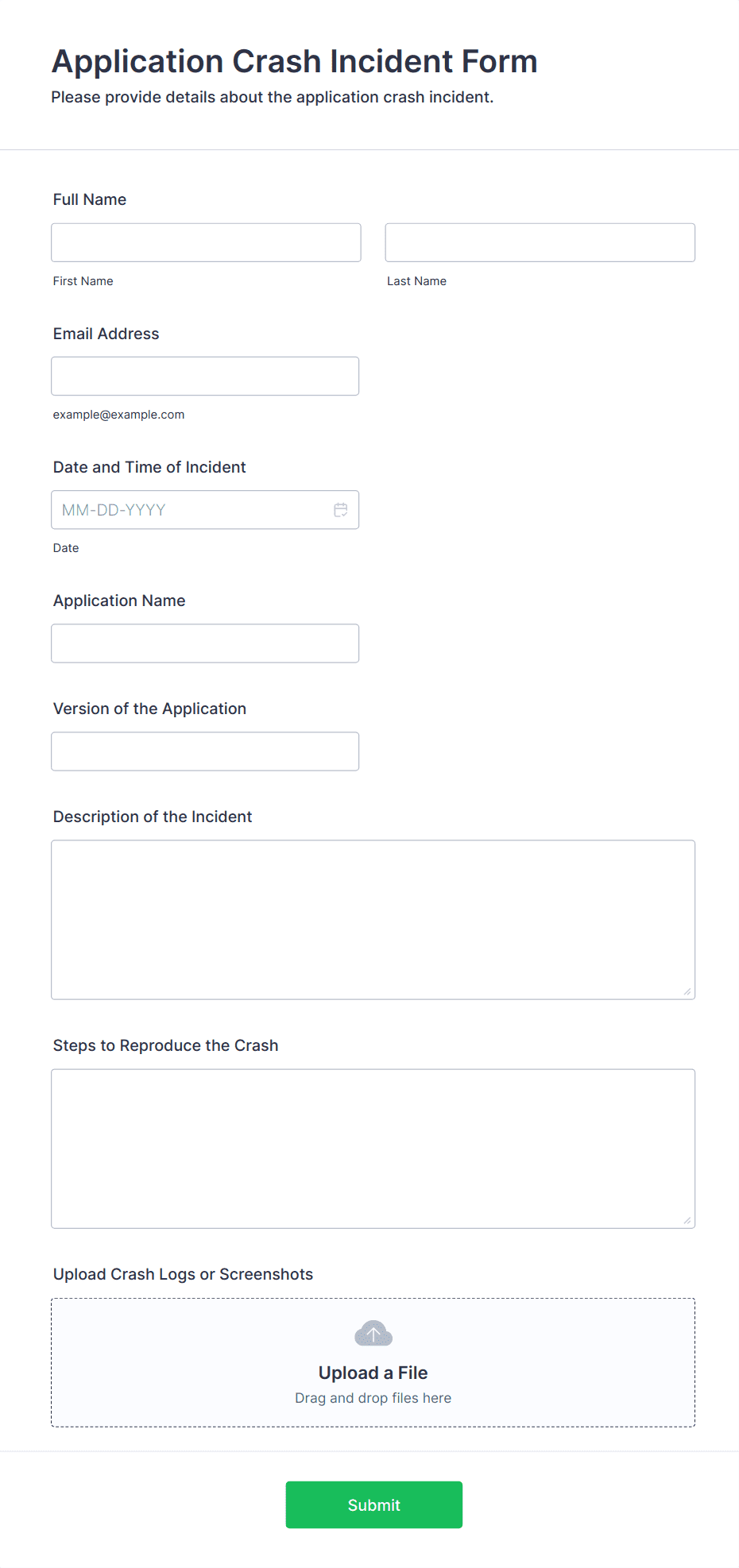This screenshot has height=1568, width=739.
Task: Click inside the Email Address field
Action: pos(205,376)
